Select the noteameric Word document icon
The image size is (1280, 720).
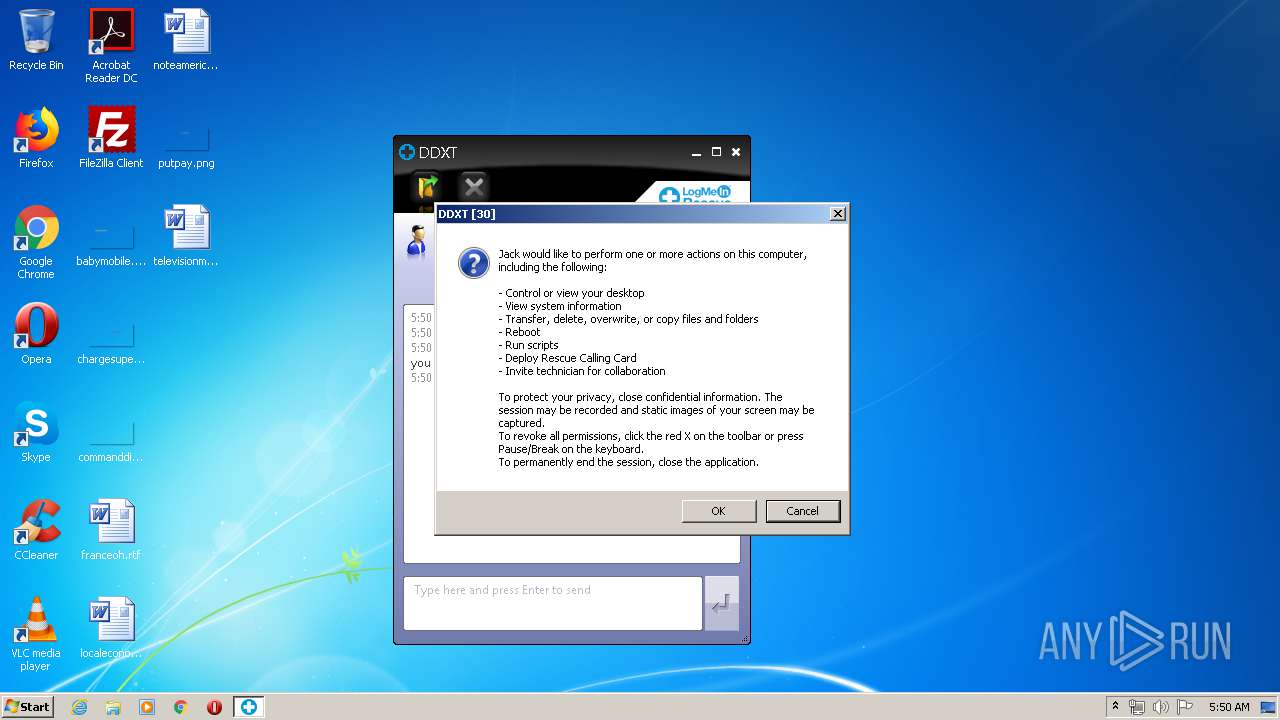point(186,41)
